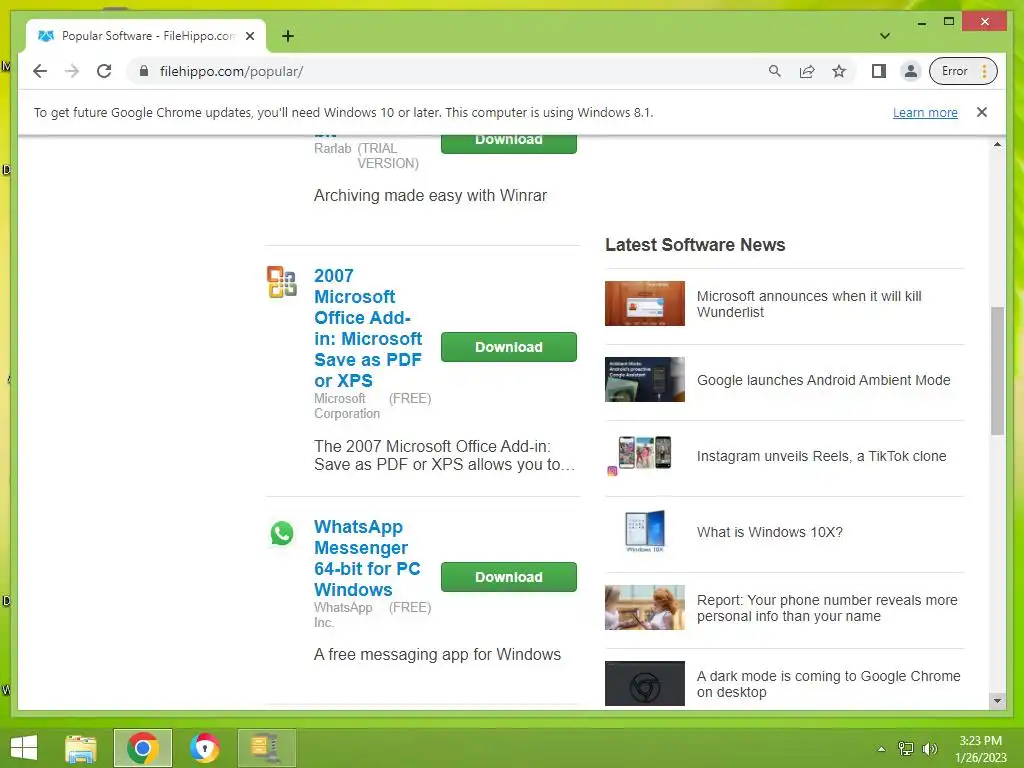Viewport: 1024px width, 768px height.
Task: Open a new tab with the plus icon
Action: [288, 36]
